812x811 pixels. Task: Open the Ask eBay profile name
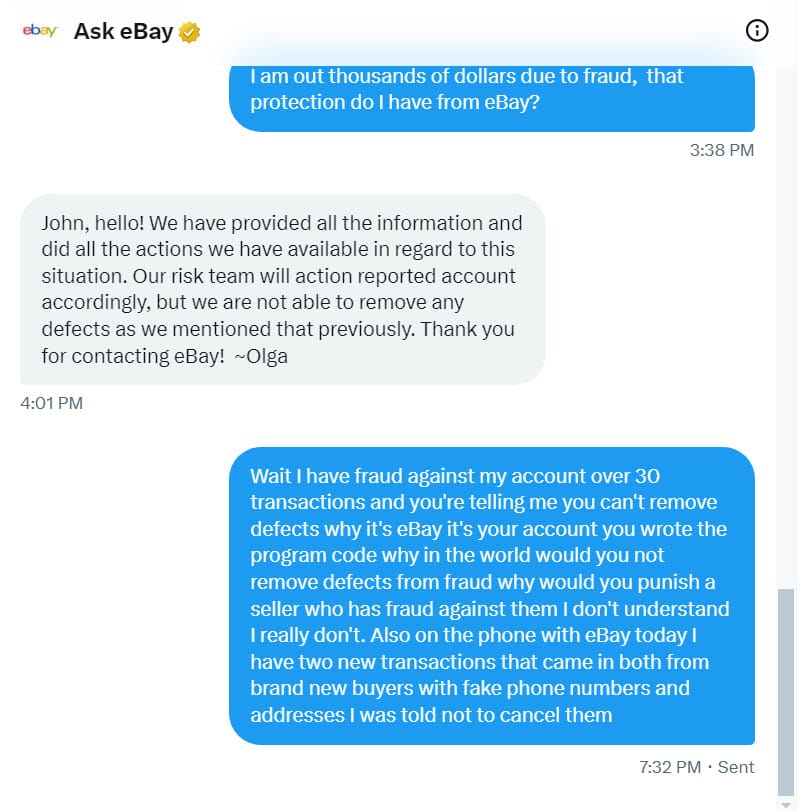[x=124, y=32]
